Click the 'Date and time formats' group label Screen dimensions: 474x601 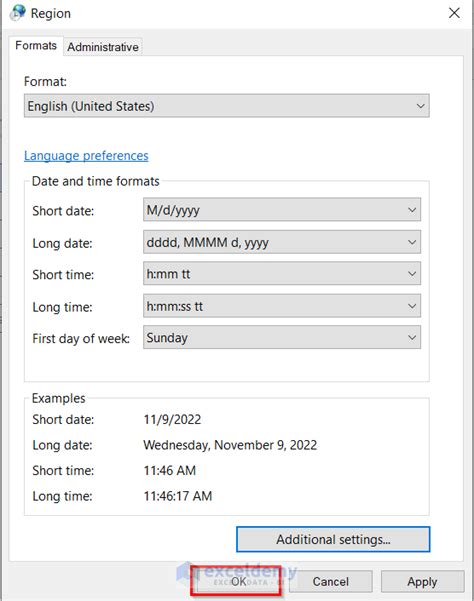pyautogui.click(x=95, y=181)
